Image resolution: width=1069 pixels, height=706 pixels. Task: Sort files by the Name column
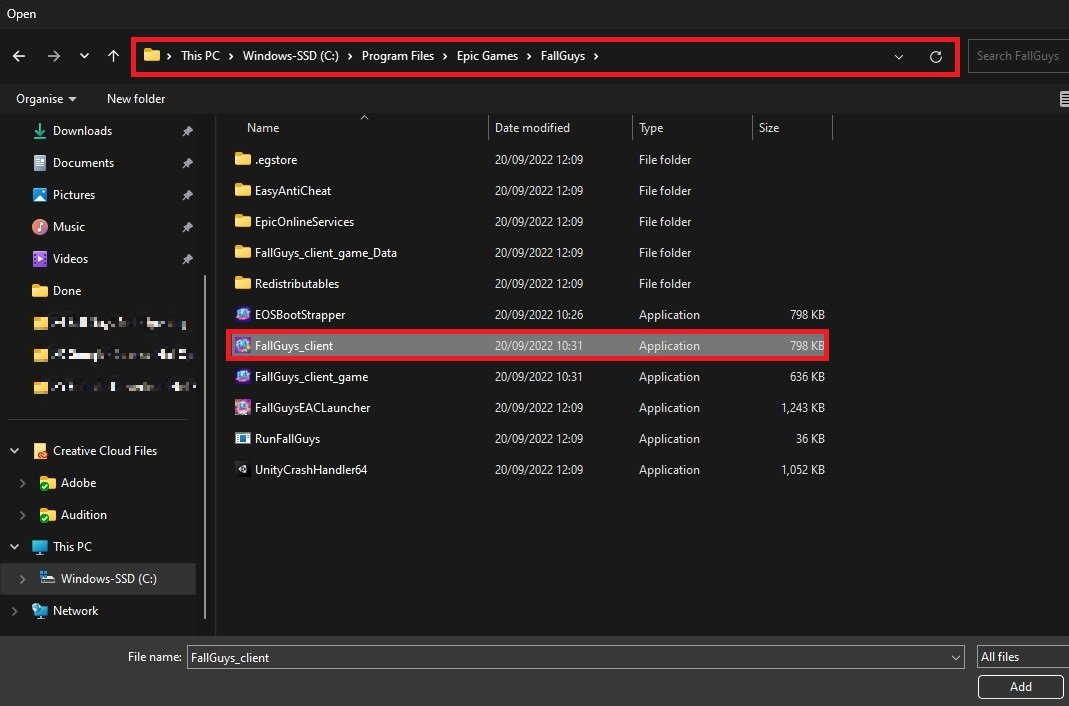coord(263,128)
